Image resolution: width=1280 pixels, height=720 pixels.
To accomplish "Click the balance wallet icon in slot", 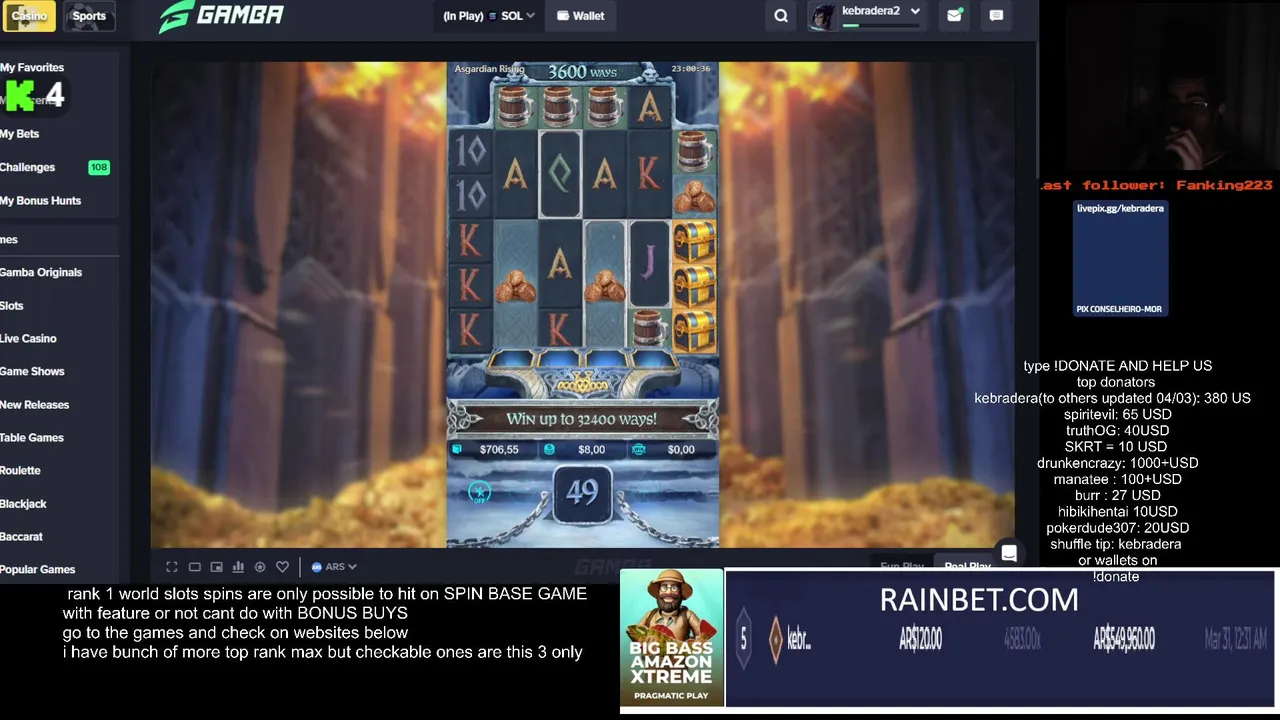I will pos(457,450).
